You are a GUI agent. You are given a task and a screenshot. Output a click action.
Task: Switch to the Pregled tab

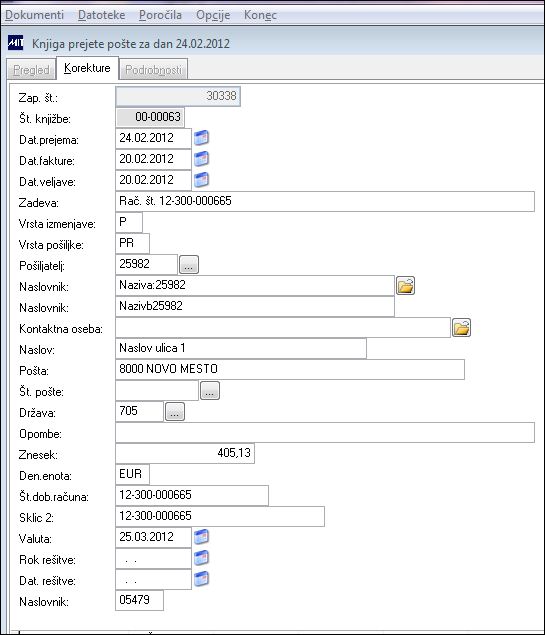[x=31, y=70]
